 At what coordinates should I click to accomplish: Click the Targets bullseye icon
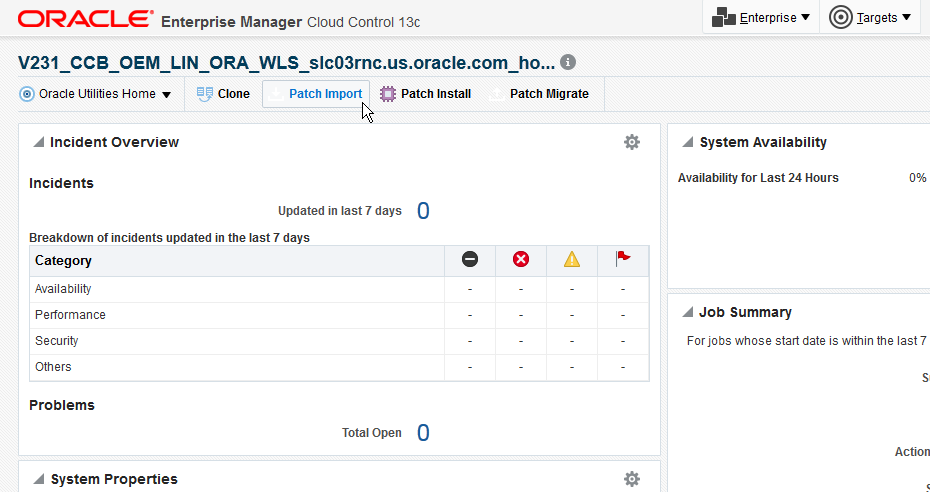click(x=840, y=18)
